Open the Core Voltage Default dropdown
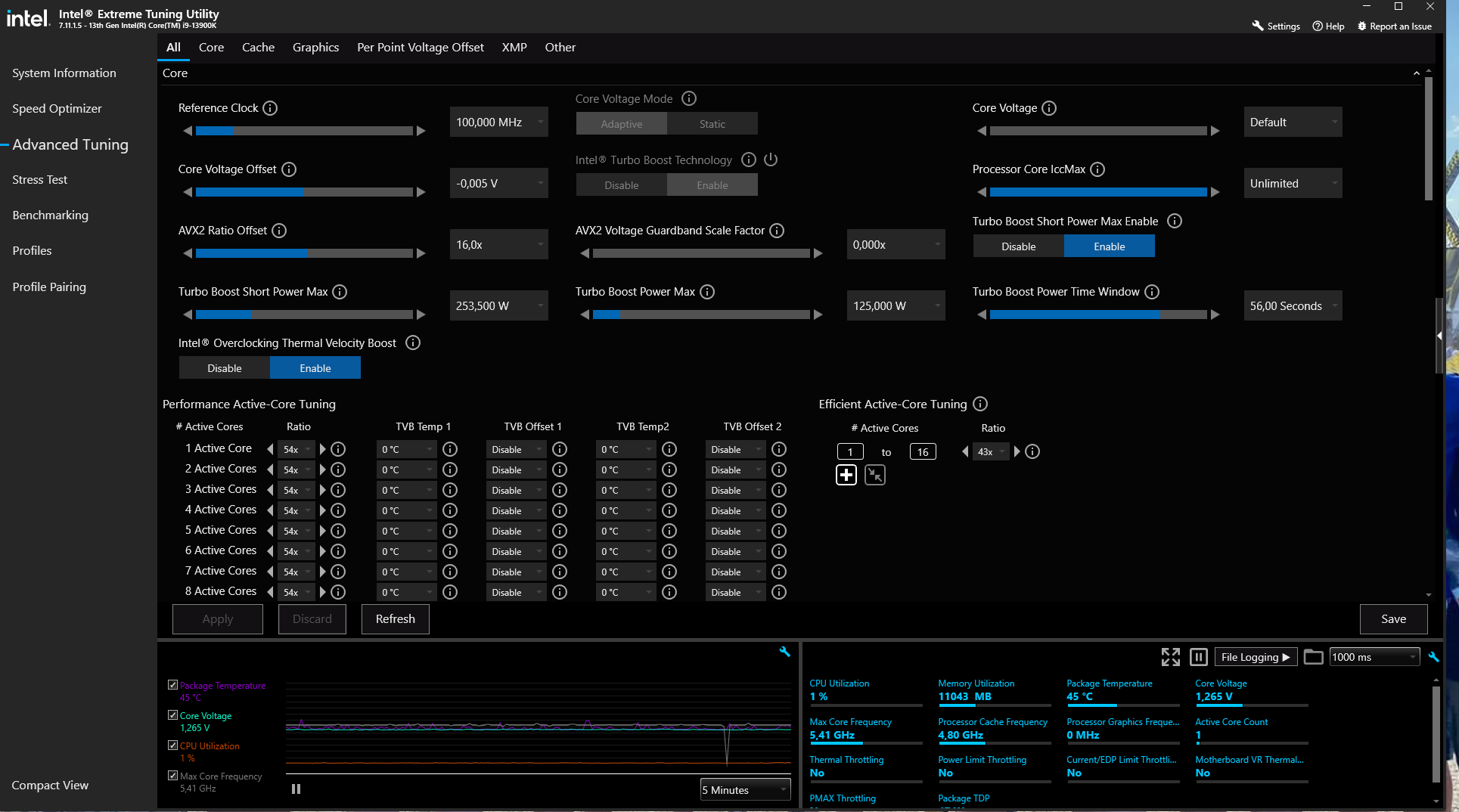 click(1293, 122)
